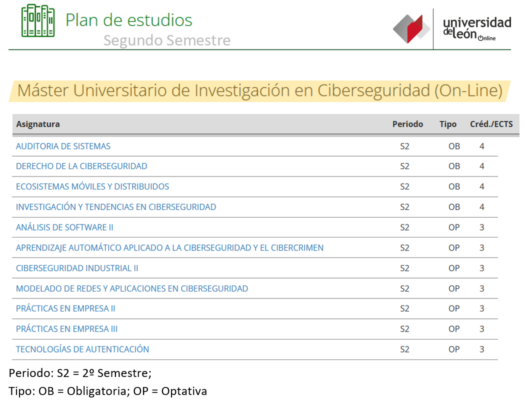Open PRÁCTICAS EN EMPRESA II link

coord(66,309)
